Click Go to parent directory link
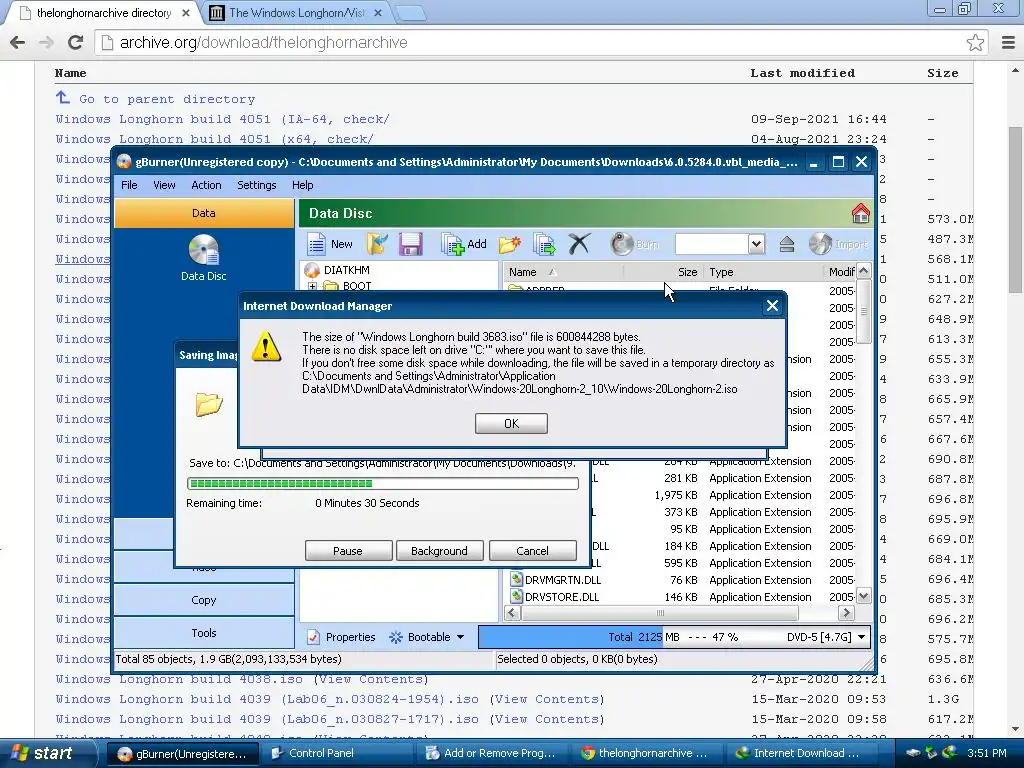This screenshot has width=1024, height=768. (167, 99)
